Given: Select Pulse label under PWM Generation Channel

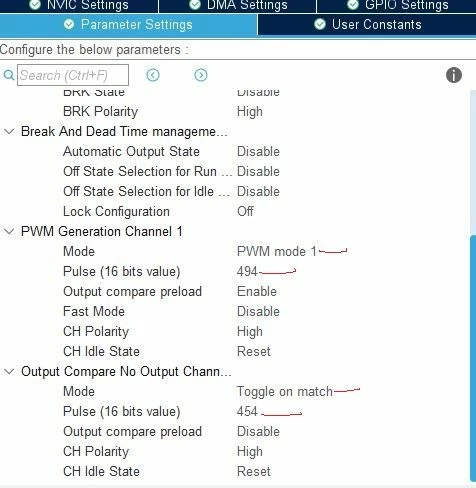Looking at the screenshot, I should [122, 272].
